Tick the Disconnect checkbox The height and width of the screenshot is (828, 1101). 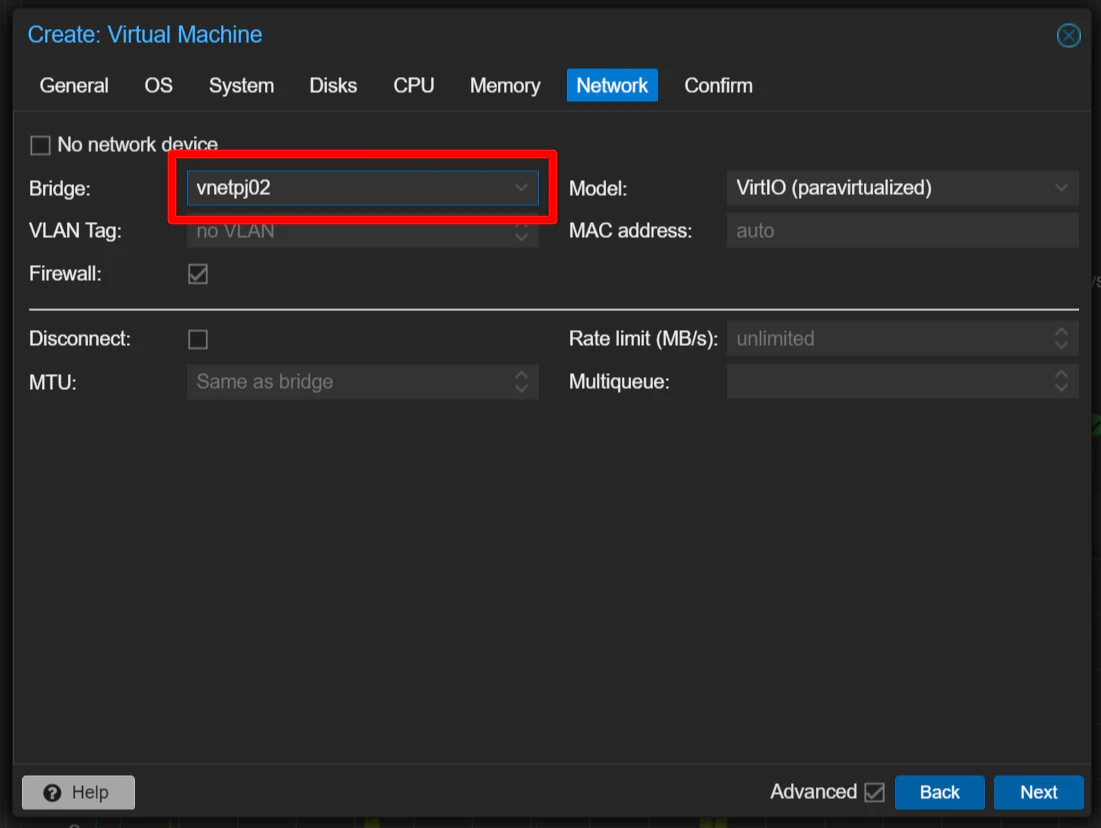click(x=198, y=339)
